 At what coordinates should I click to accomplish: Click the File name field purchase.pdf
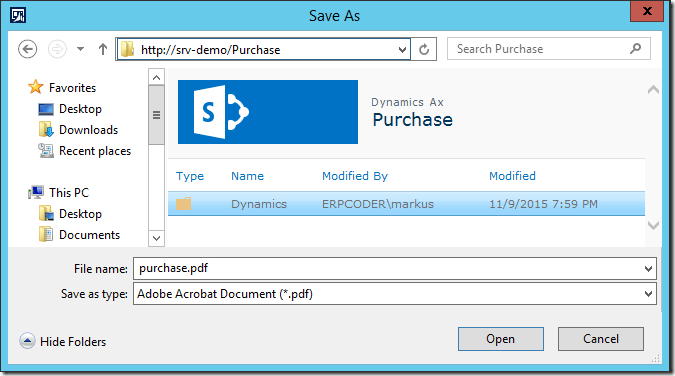pos(395,268)
